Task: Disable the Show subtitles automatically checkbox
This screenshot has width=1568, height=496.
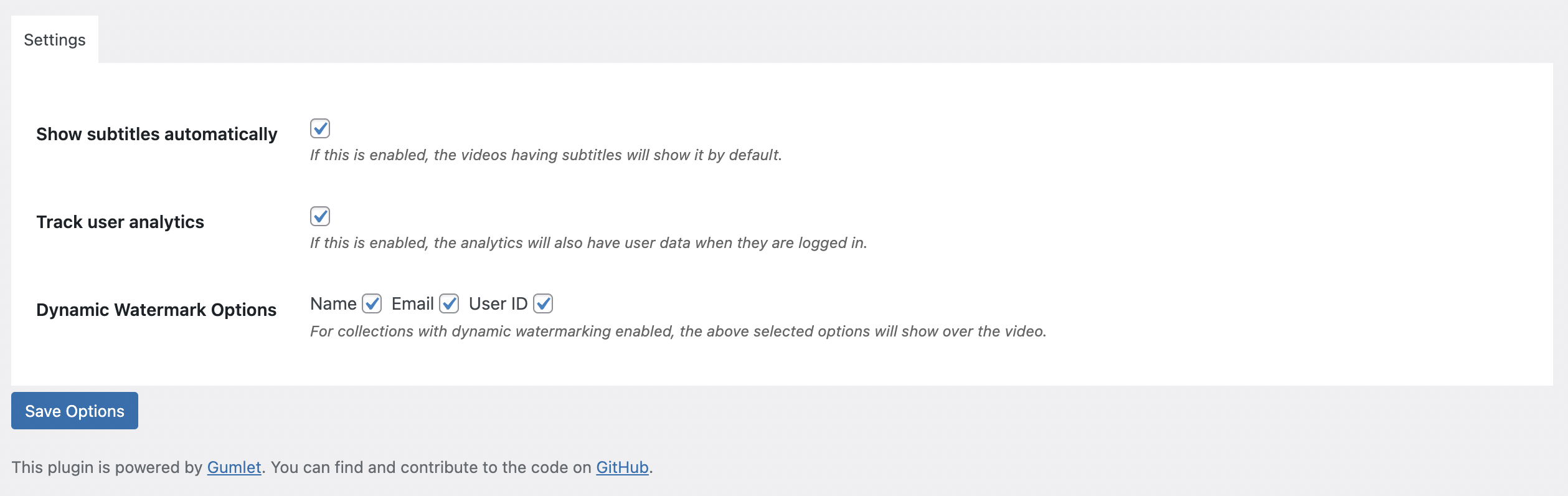Action: click(x=320, y=128)
